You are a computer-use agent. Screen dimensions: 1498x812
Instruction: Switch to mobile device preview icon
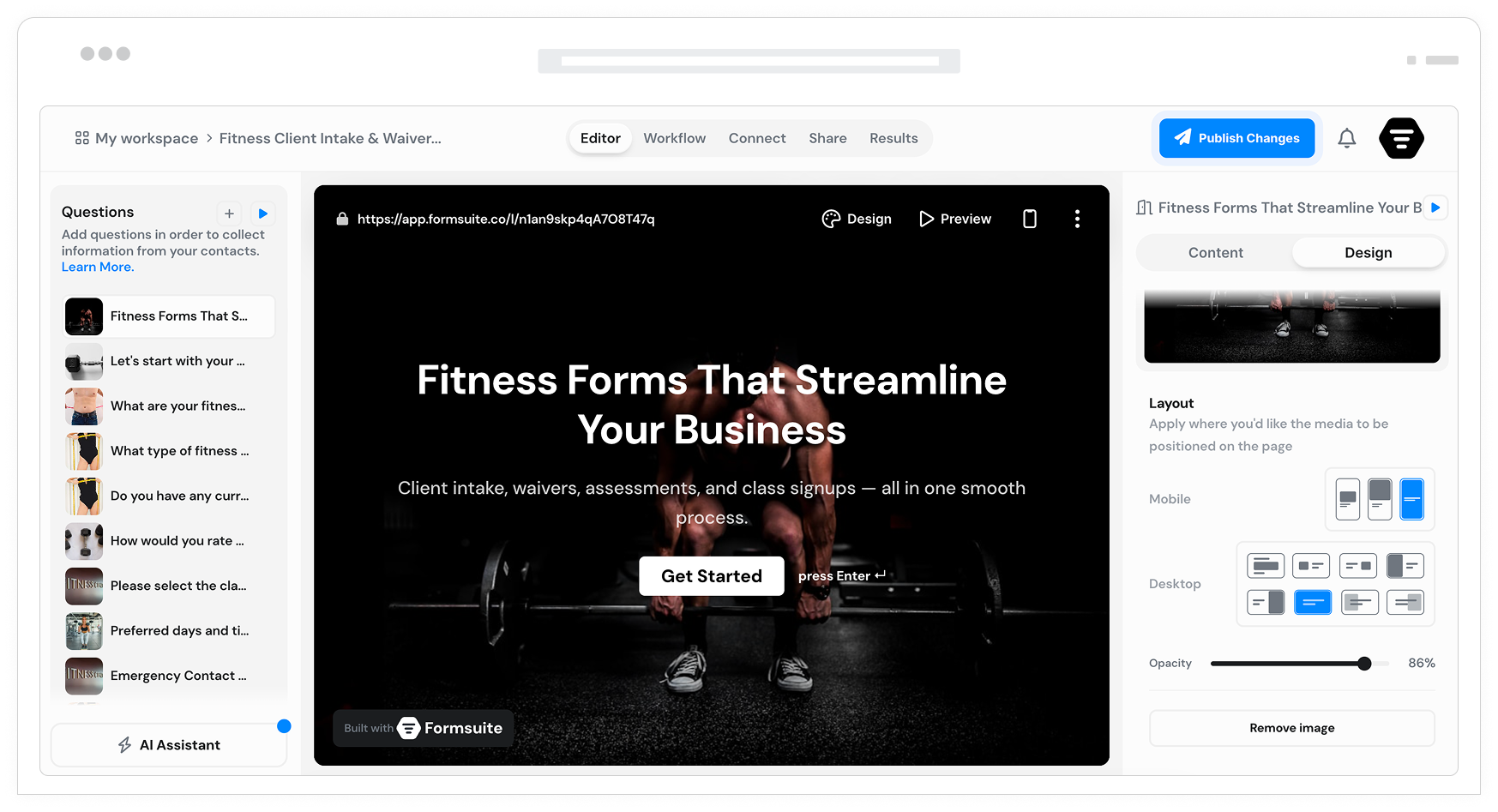pyautogui.click(x=1029, y=219)
